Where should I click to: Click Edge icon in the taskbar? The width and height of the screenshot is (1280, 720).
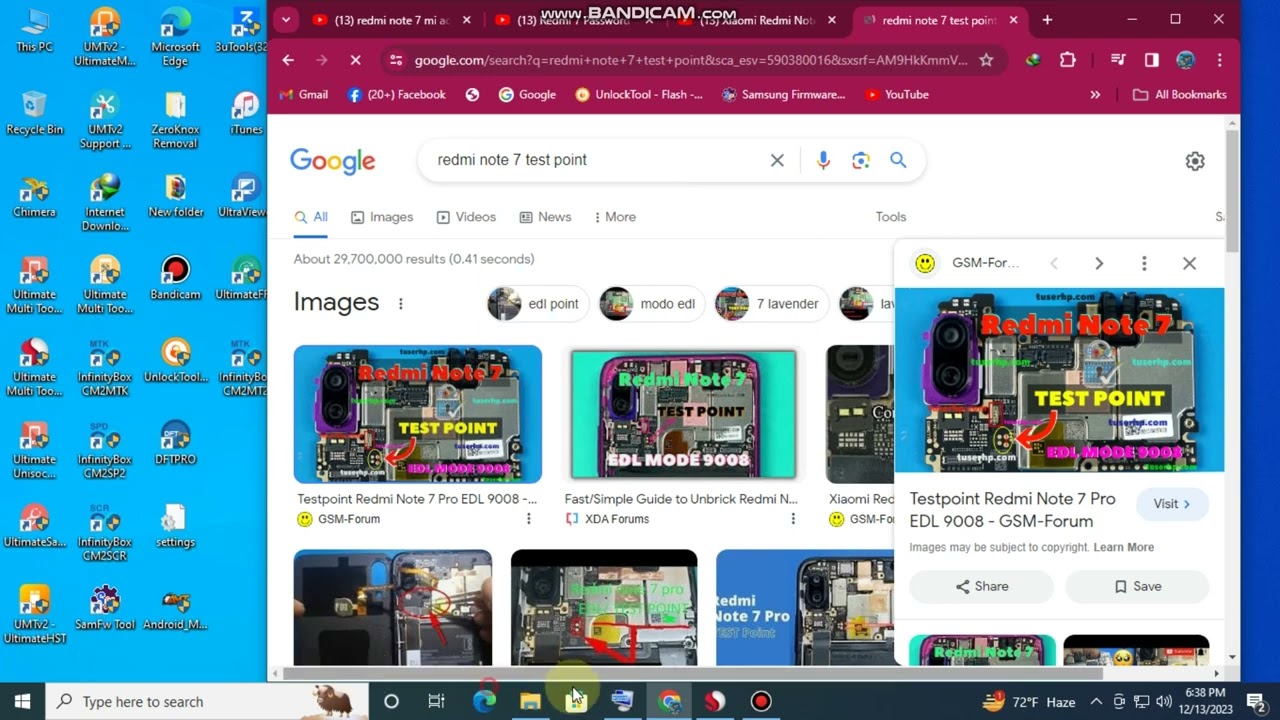click(x=484, y=701)
